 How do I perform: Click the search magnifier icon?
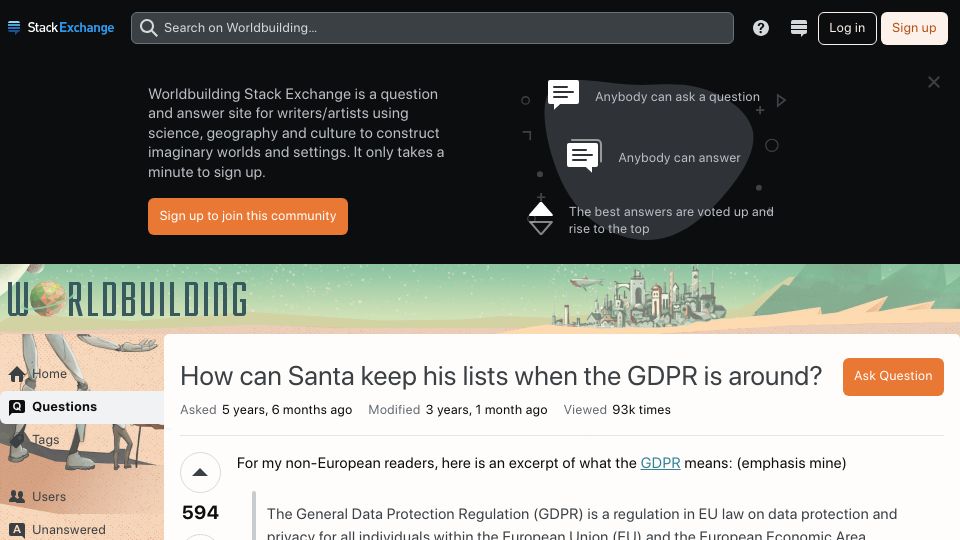click(148, 28)
